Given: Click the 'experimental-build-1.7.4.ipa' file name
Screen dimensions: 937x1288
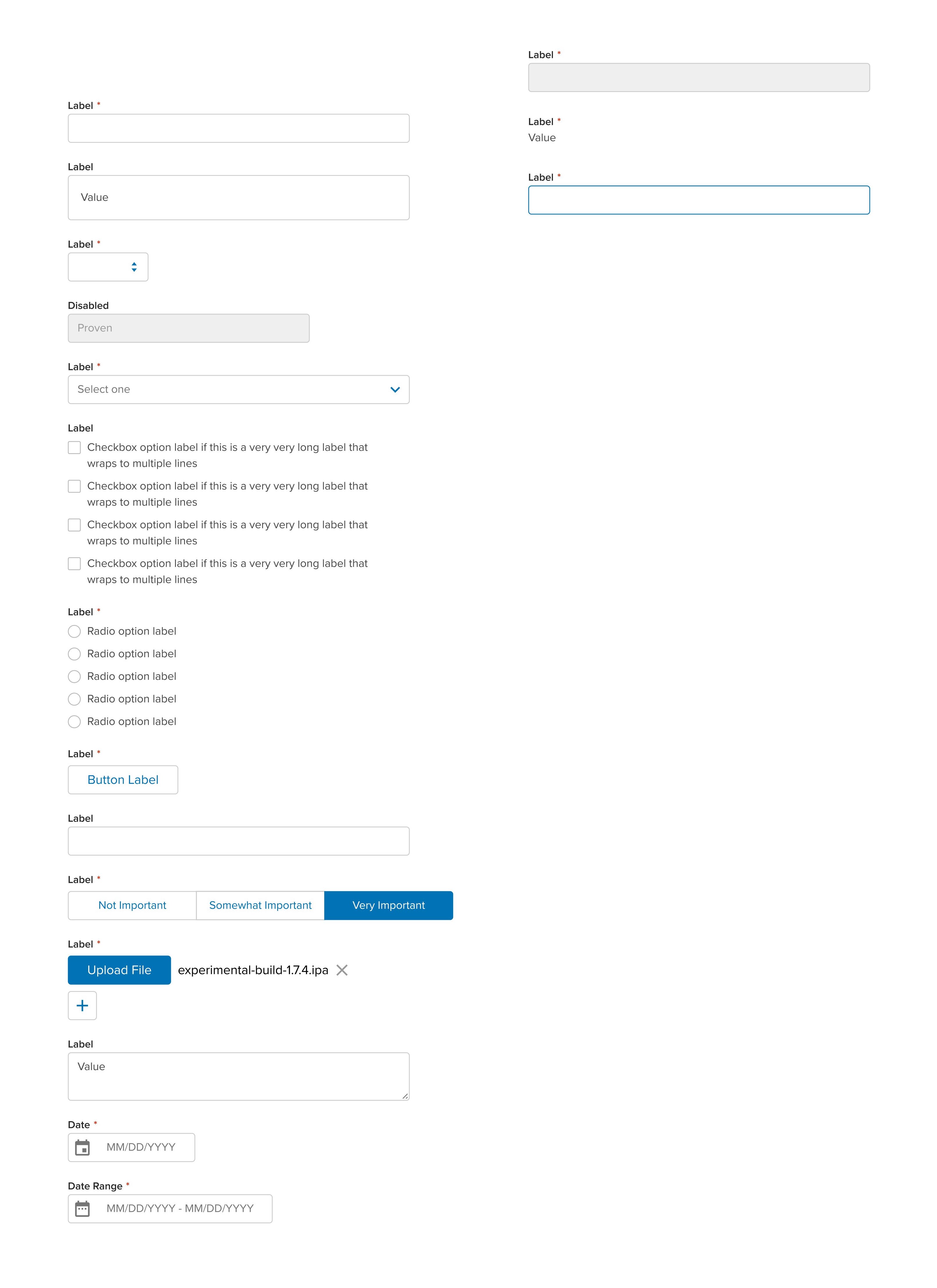Looking at the screenshot, I should pyautogui.click(x=253, y=970).
